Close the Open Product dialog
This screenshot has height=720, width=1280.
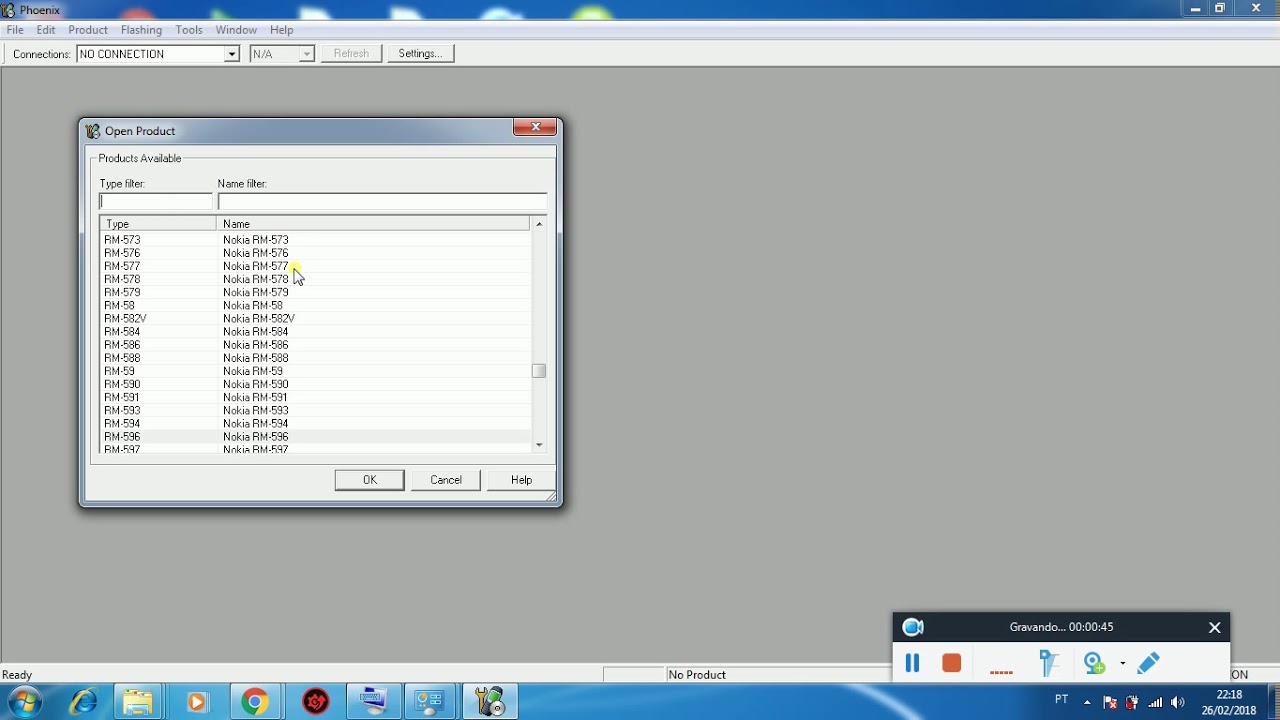[x=535, y=127]
